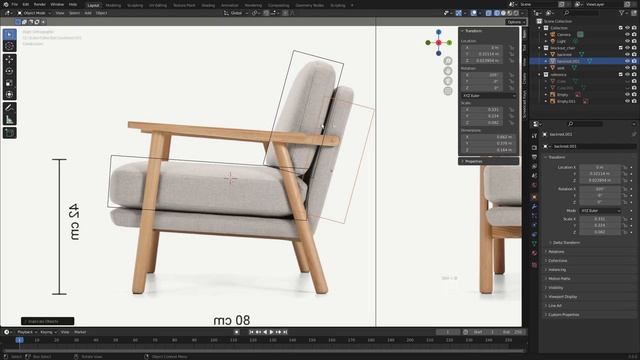Screen dimensions: 640x360
Task: Select the Transform tool
Action: pos(9,94)
